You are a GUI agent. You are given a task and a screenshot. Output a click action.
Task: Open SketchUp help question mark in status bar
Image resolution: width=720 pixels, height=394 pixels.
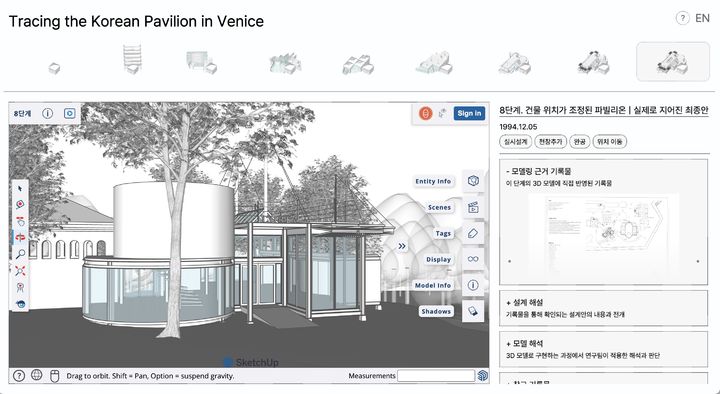pyautogui.click(x=18, y=376)
